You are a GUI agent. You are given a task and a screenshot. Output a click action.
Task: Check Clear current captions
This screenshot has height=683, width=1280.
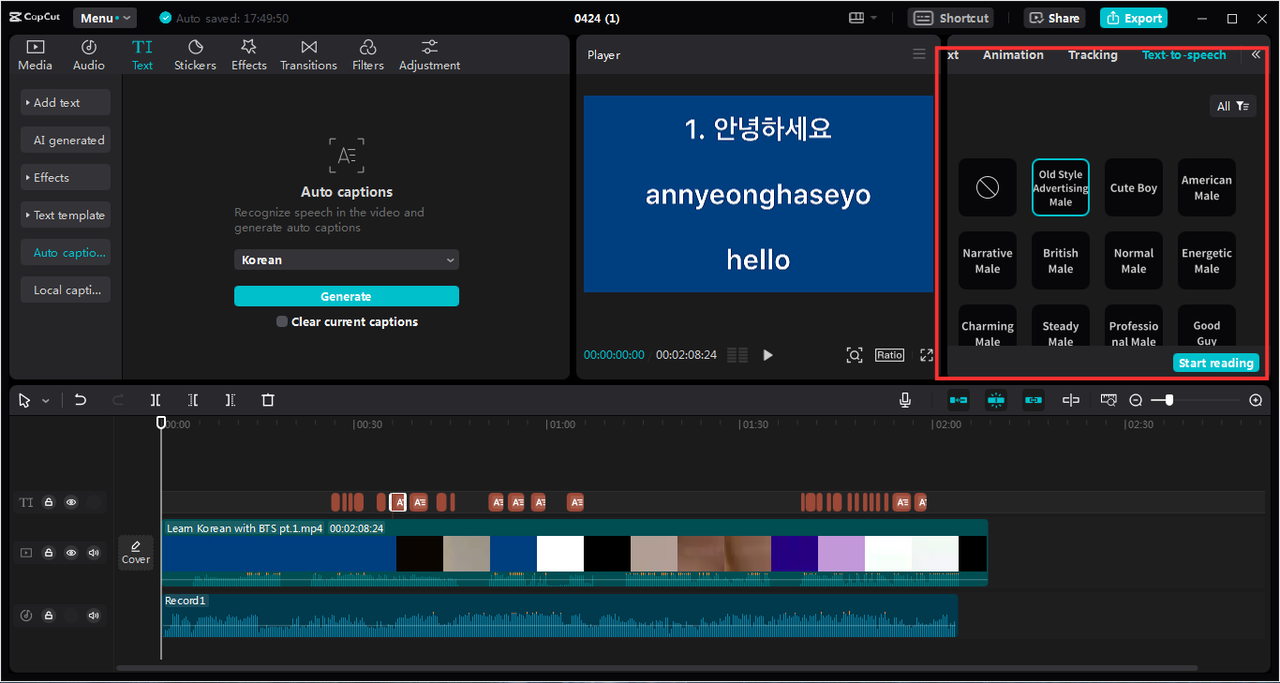[x=282, y=322]
